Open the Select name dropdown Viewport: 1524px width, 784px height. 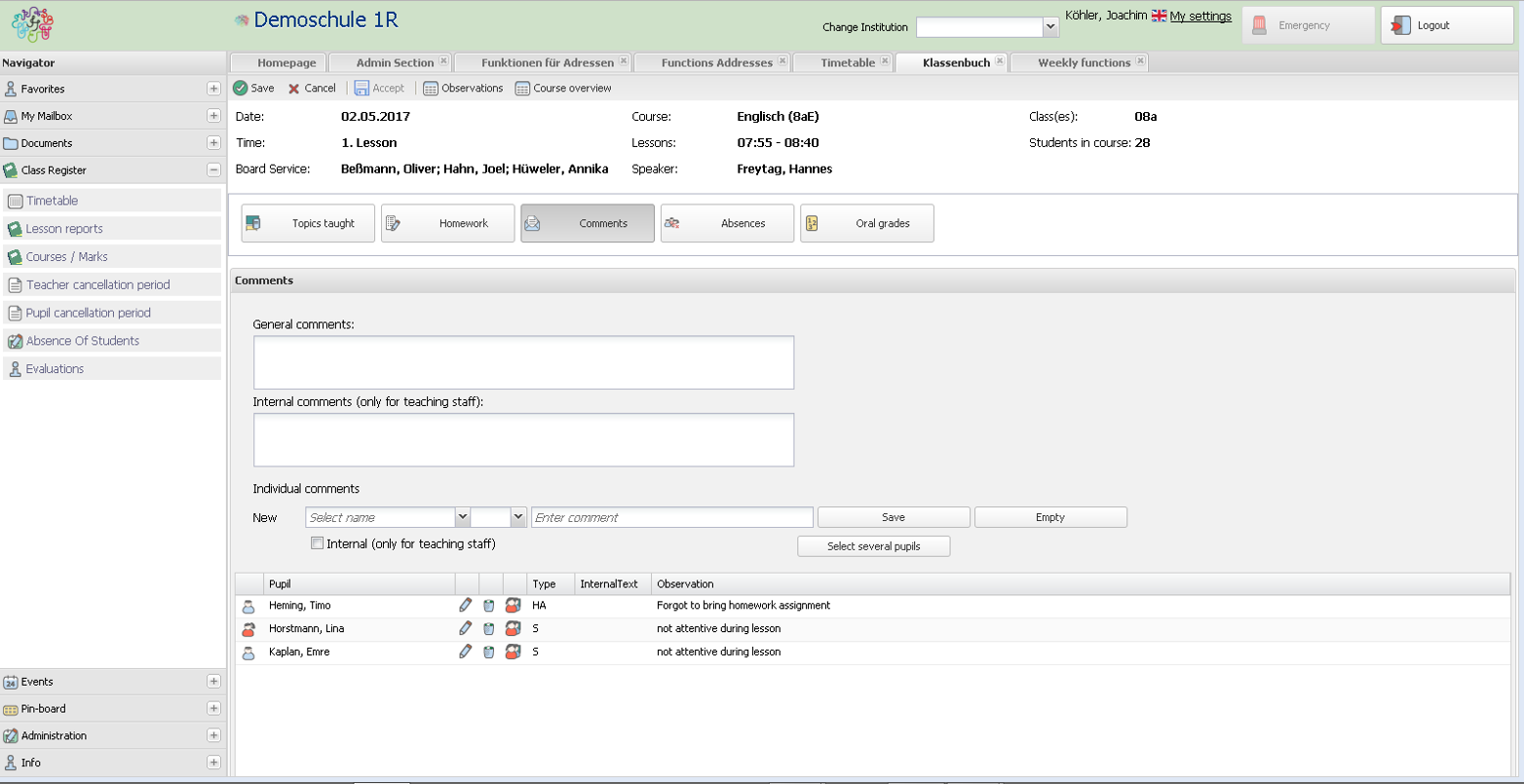[x=463, y=517]
